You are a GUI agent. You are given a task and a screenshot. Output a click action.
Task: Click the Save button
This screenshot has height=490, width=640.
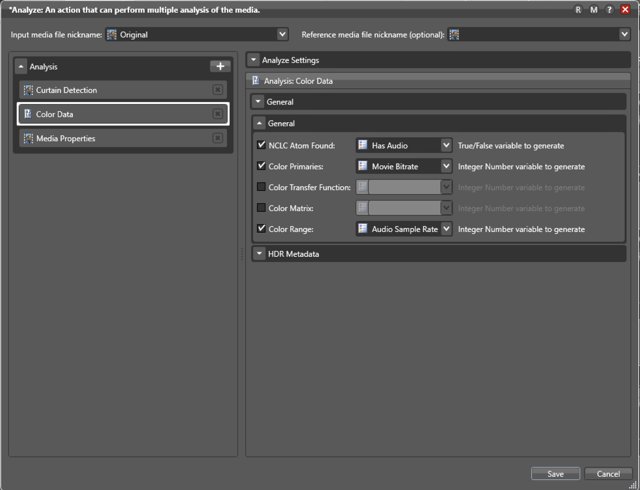[x=556, y=474]
